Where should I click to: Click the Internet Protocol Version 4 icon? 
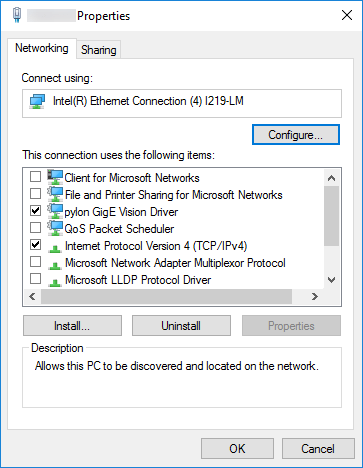click(x=55, y=248)
